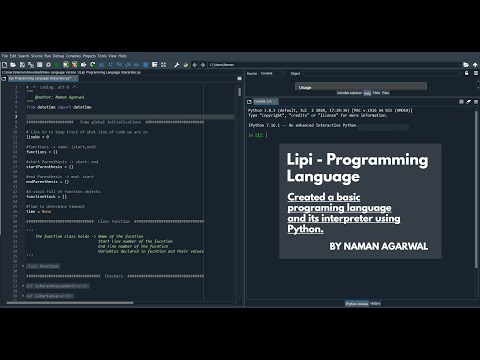Image resolution: width=480 pixels, height=360 pixels.
Task: Click the debugger step-over icon
Action: [110, 65]
